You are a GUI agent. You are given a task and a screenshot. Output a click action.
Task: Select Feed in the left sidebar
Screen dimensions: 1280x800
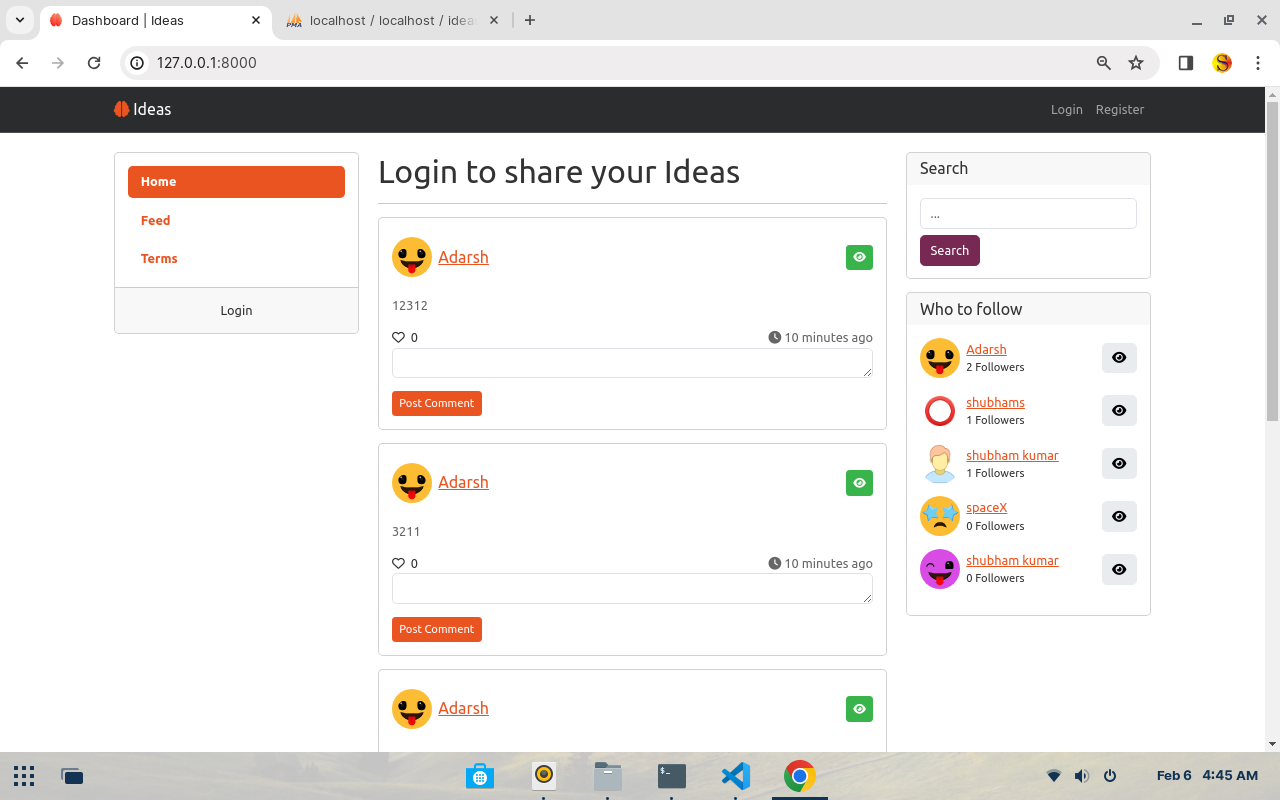[155, 221]
